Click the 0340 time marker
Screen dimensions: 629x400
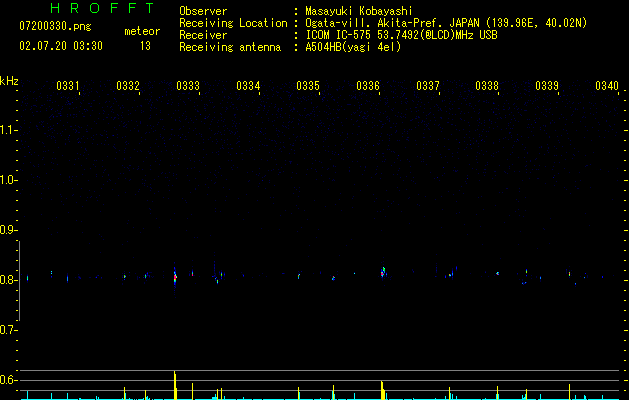coord(607,86)
